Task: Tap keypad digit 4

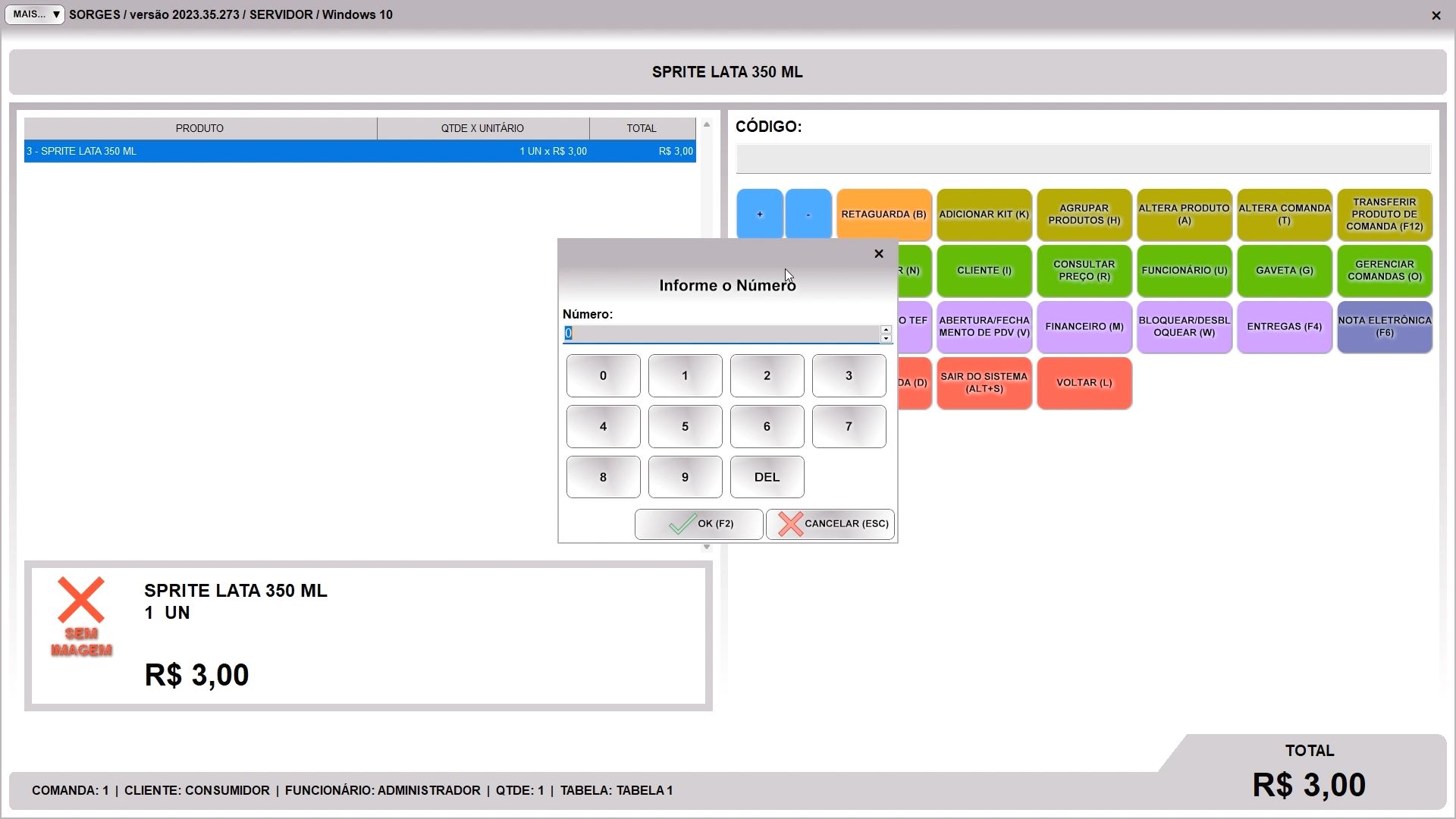Action: point(603,426)
